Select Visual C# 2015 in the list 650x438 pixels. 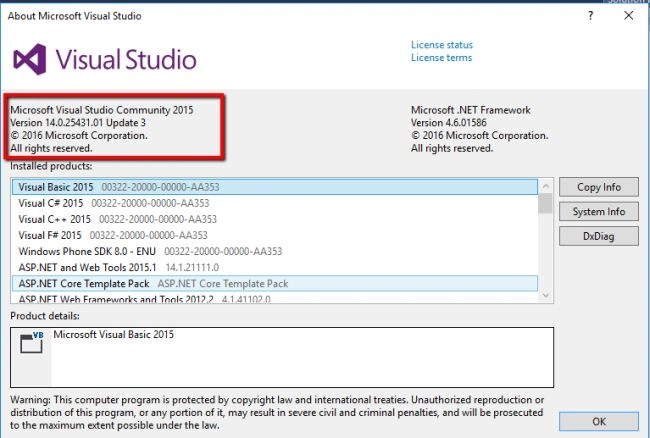275,203
